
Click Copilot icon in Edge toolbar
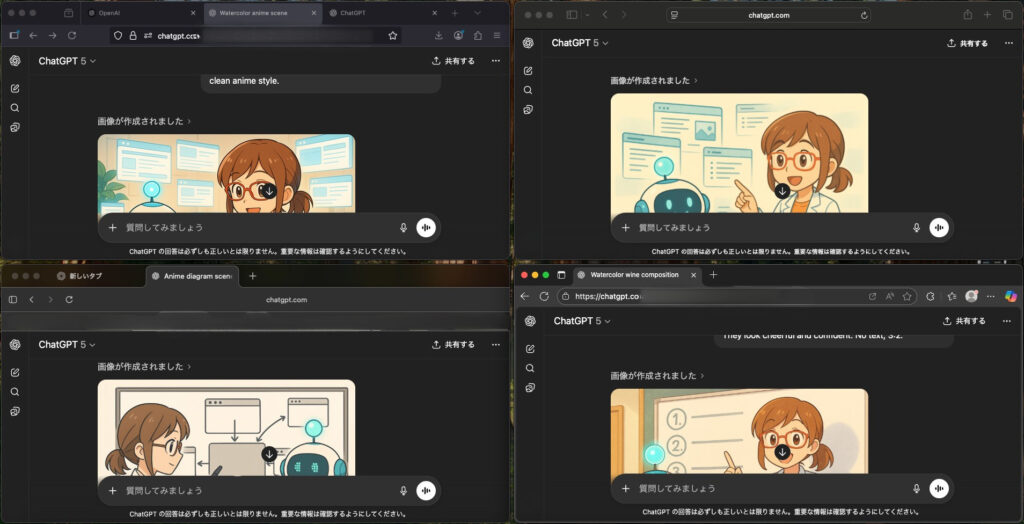point(1010,296)
